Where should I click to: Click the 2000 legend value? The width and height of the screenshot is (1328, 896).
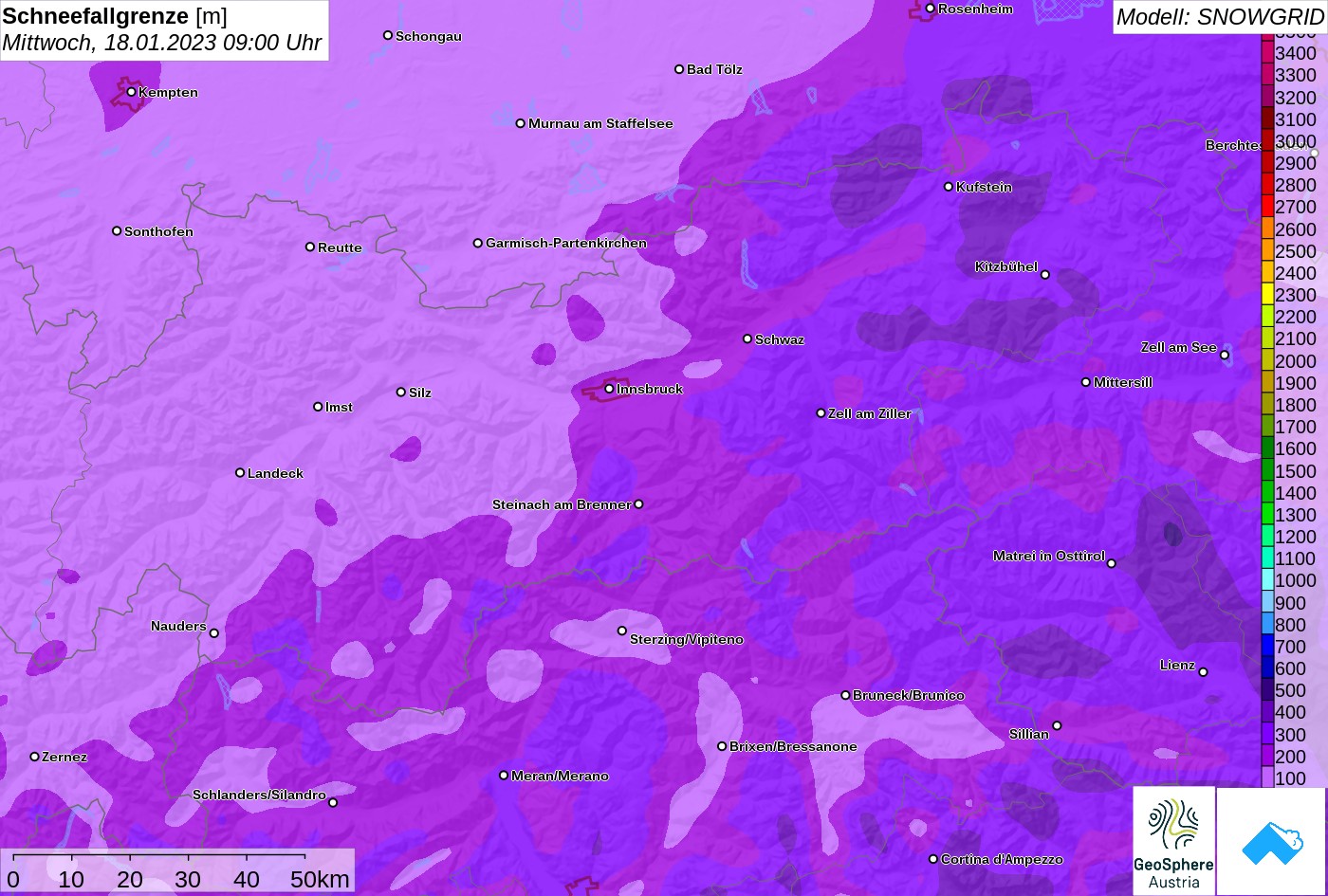pyautogui.click(x=1296, y=361)
